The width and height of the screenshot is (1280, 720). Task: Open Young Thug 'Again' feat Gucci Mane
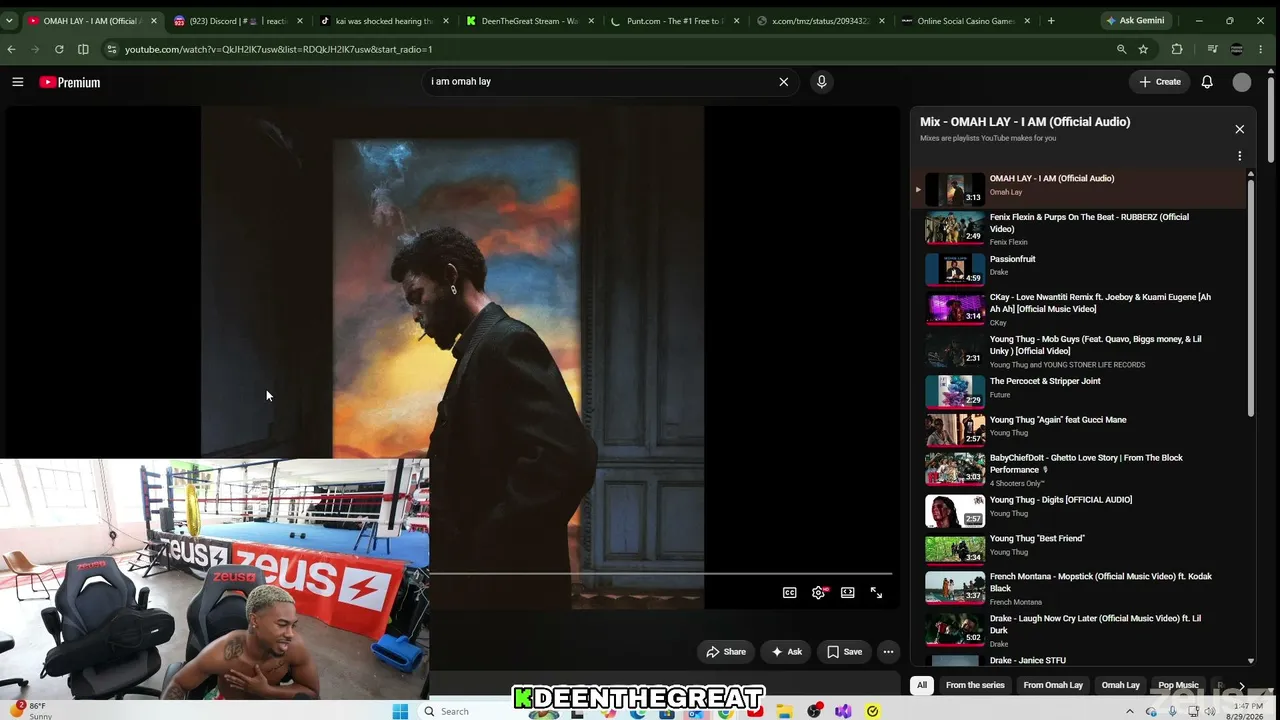point(1058,420)
